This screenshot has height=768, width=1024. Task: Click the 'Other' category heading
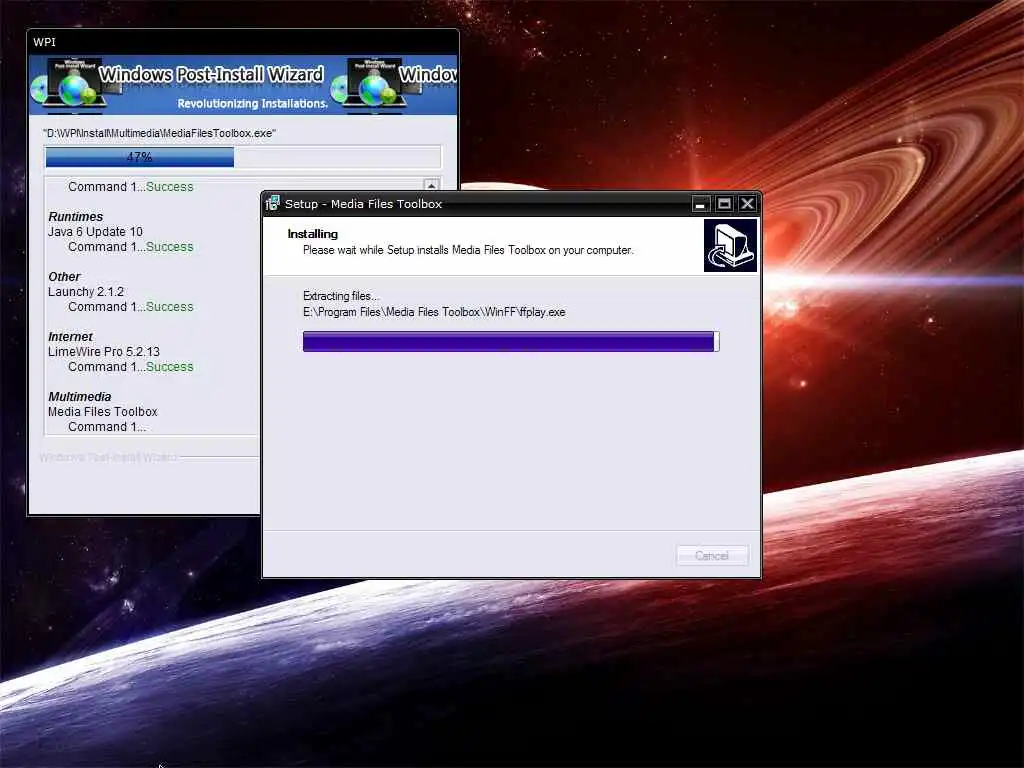click(64, 277)
